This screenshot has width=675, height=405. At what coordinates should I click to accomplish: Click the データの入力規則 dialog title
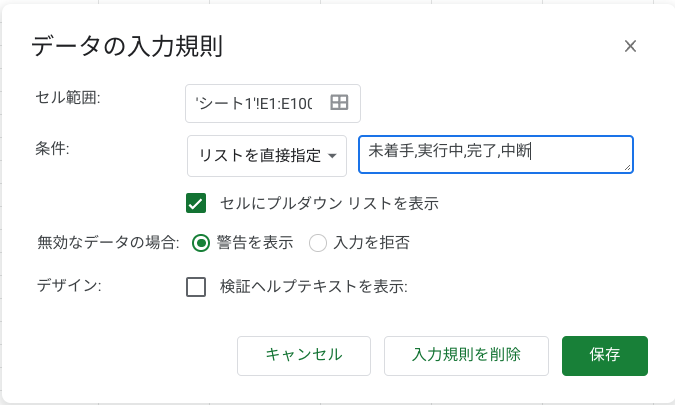(x=127, y=45)
